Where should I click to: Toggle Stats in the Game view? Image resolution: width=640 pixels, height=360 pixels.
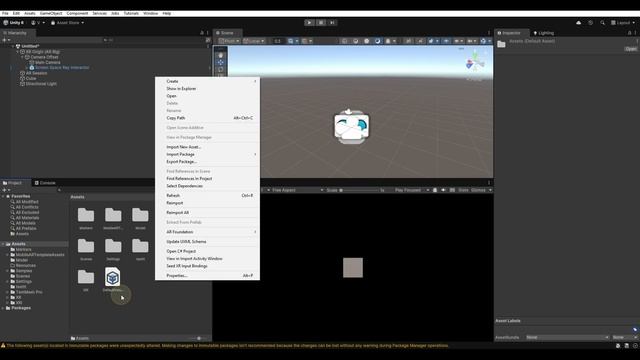[463, 190]
